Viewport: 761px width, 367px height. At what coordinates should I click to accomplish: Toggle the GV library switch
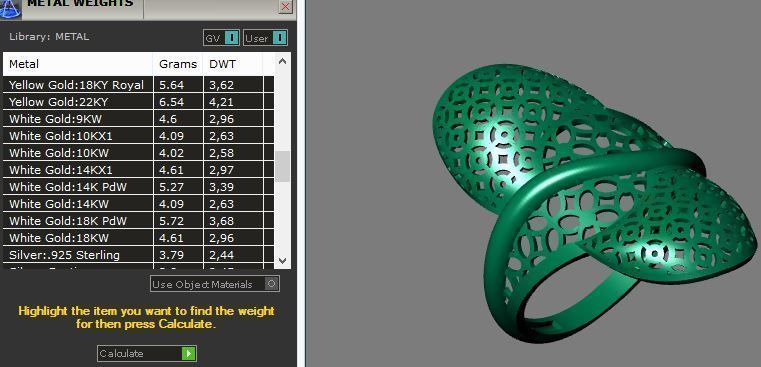[x=222, y=38]
